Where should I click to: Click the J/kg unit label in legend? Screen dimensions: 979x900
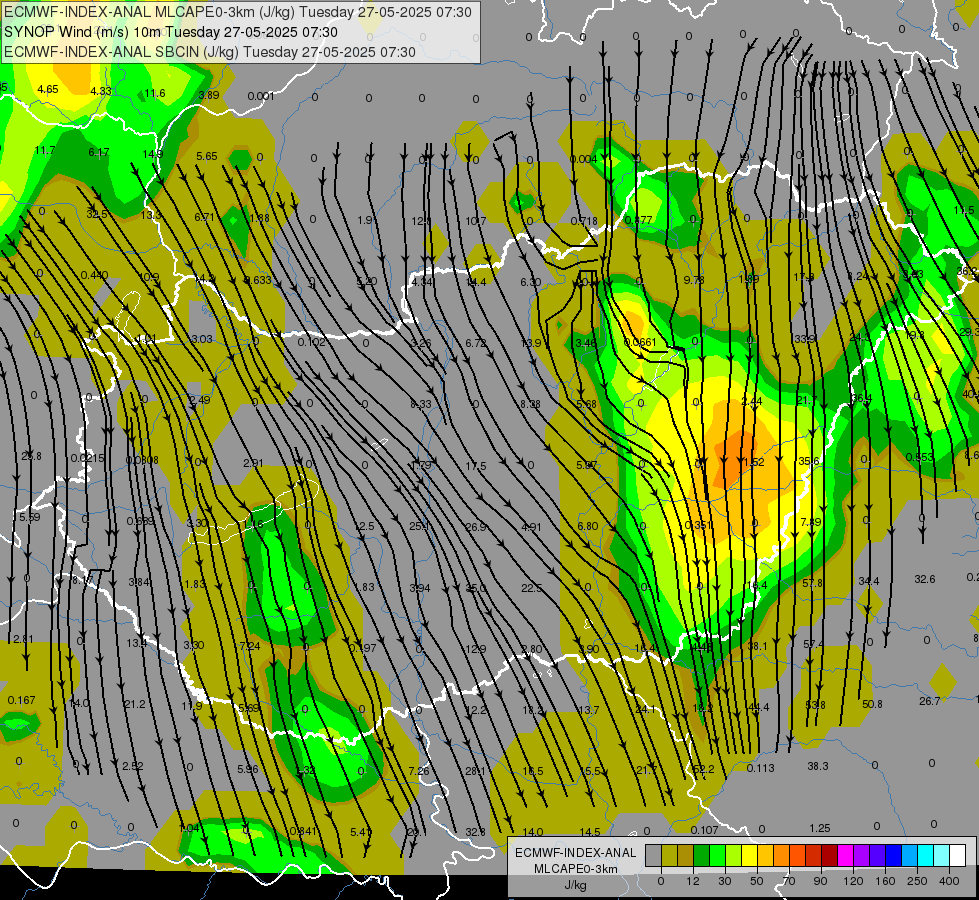pos(575,885)
